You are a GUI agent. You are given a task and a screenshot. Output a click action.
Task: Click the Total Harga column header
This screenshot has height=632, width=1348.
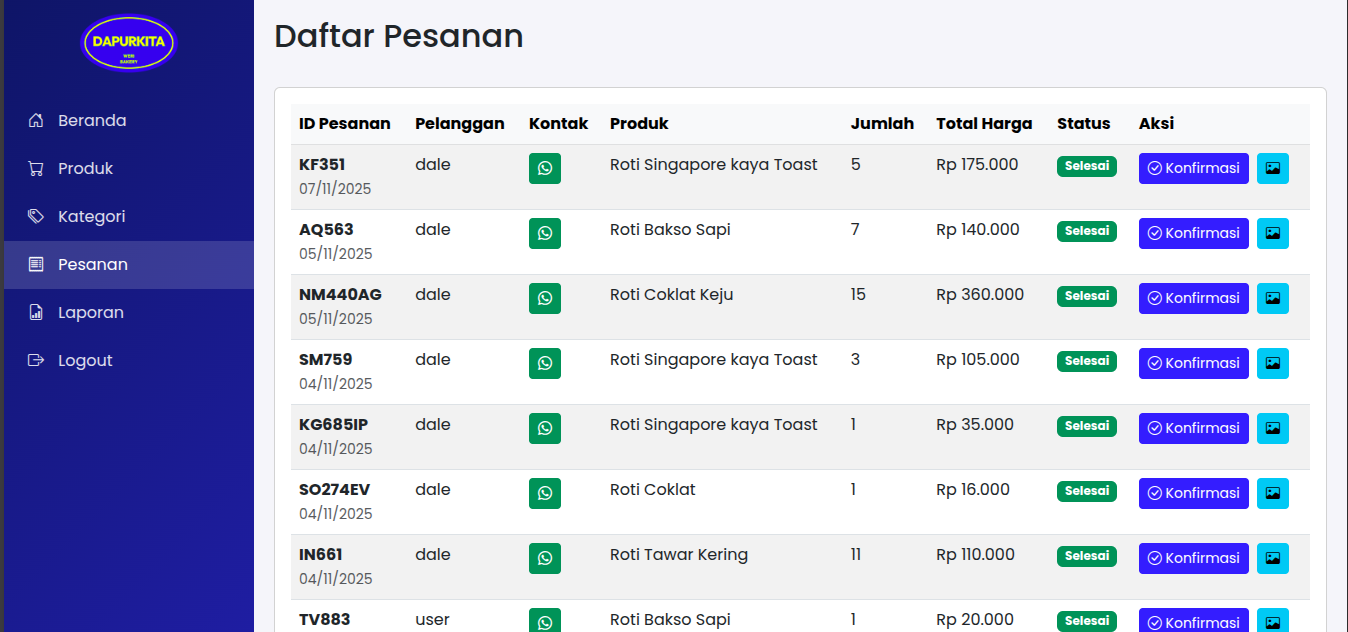[x=984, y=124]
